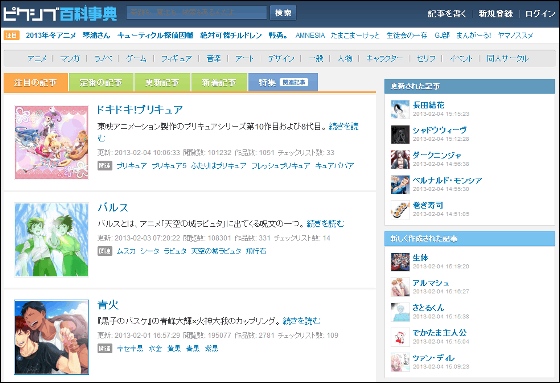Screen dimensions: 560x383
Task: Click the ダークニンジャ thumbnail icon
Action: click(x=400, y=159)
